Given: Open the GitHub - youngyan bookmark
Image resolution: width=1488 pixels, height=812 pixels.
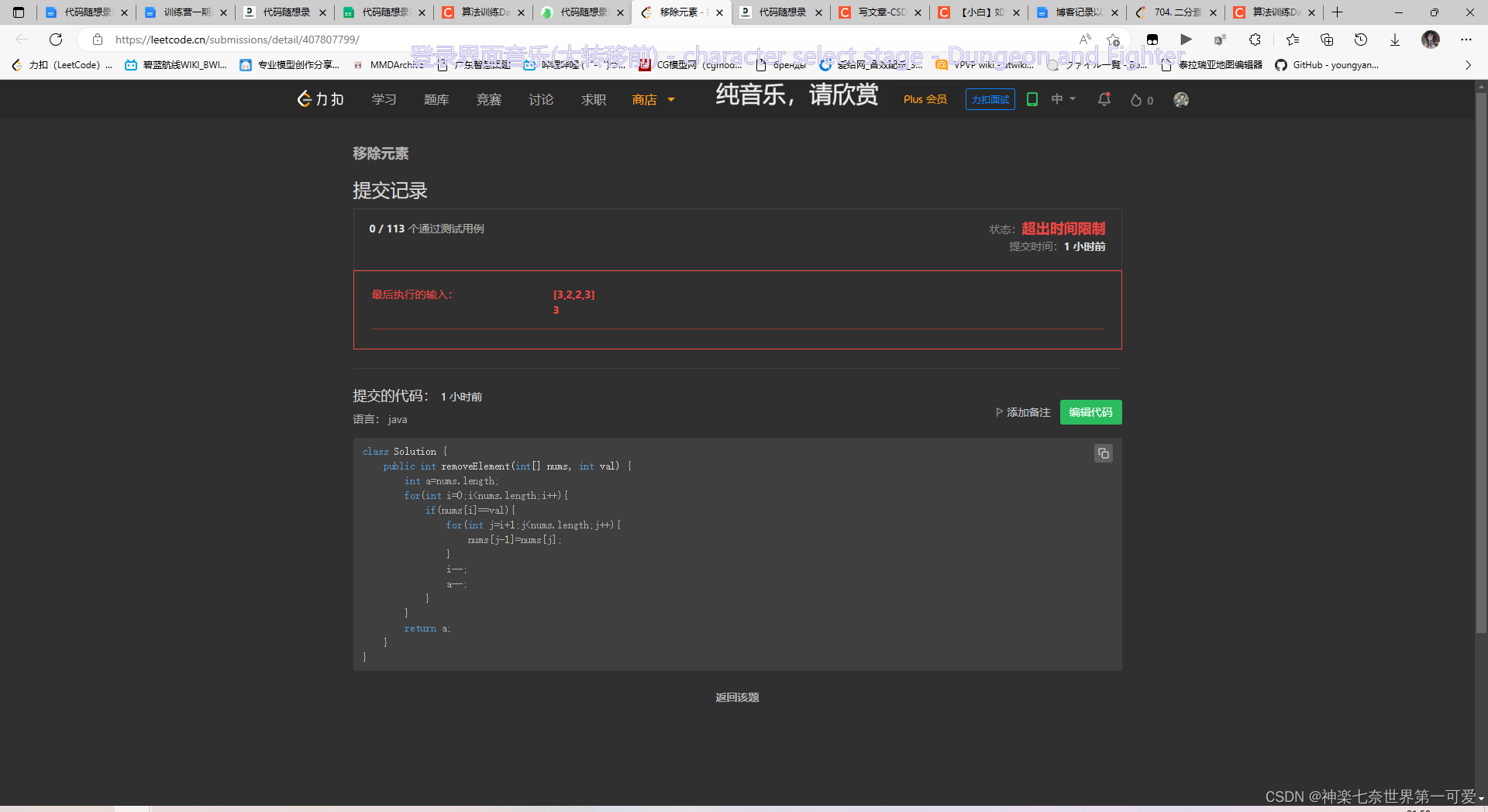Looking at the screenshot, I should click(x=1327, y=65).
